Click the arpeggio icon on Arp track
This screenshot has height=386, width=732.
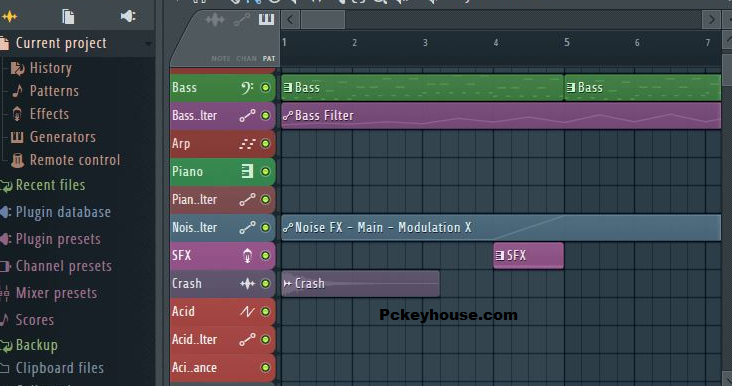point(247,144)
